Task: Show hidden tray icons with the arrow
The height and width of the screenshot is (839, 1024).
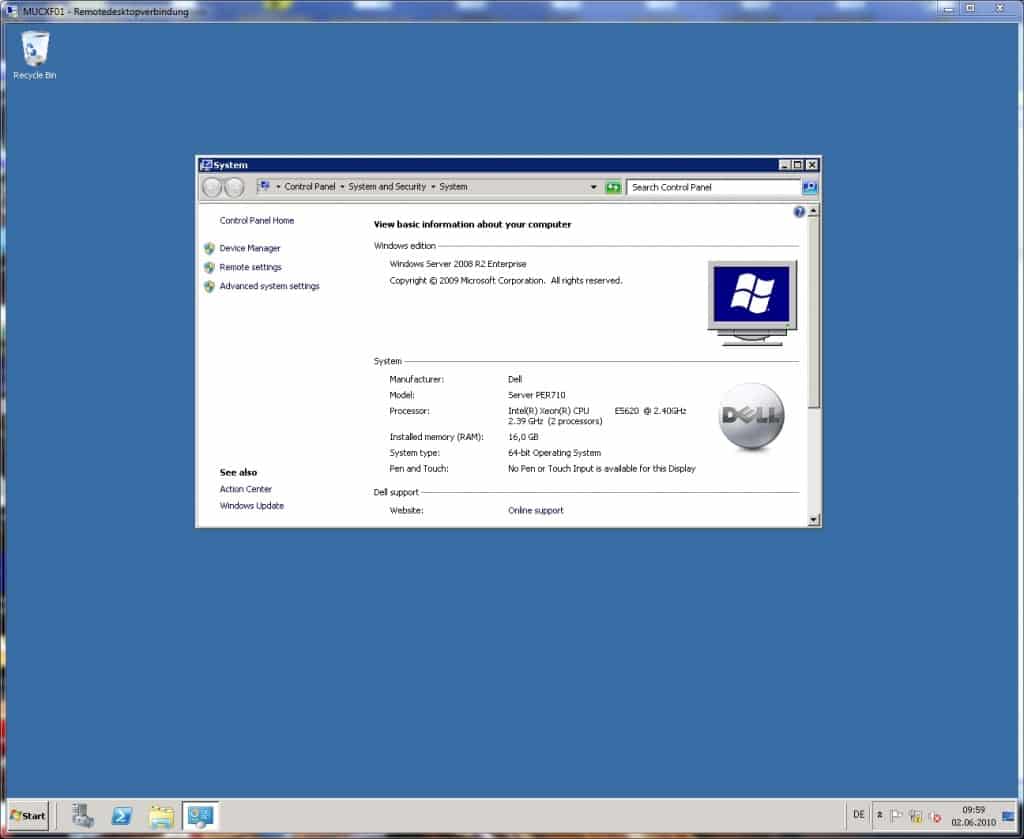Action: click(x=880, y=815)
